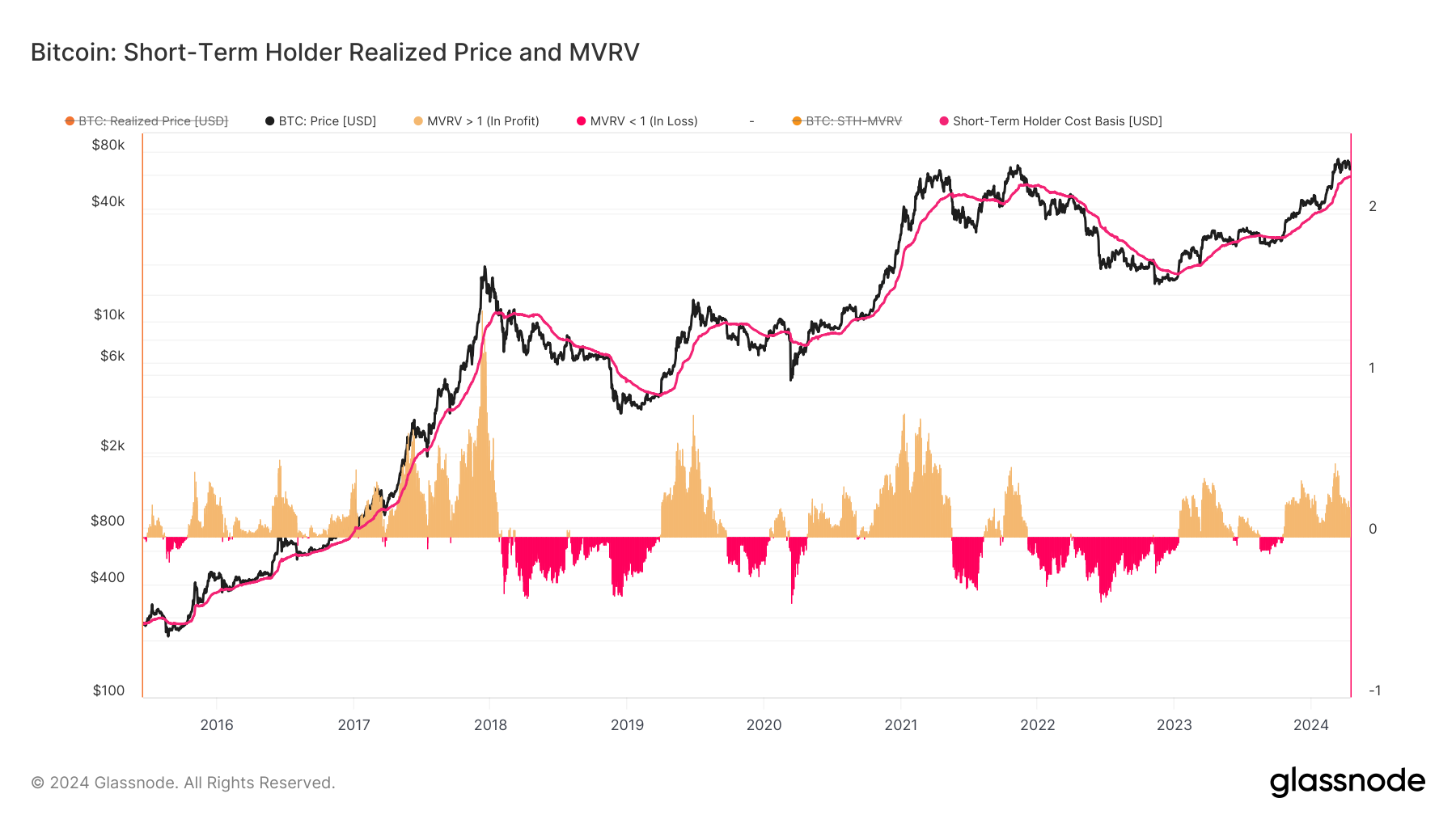
Task: Click the -1 value on the MVRV axis
Action: [x=1374, y=690]
